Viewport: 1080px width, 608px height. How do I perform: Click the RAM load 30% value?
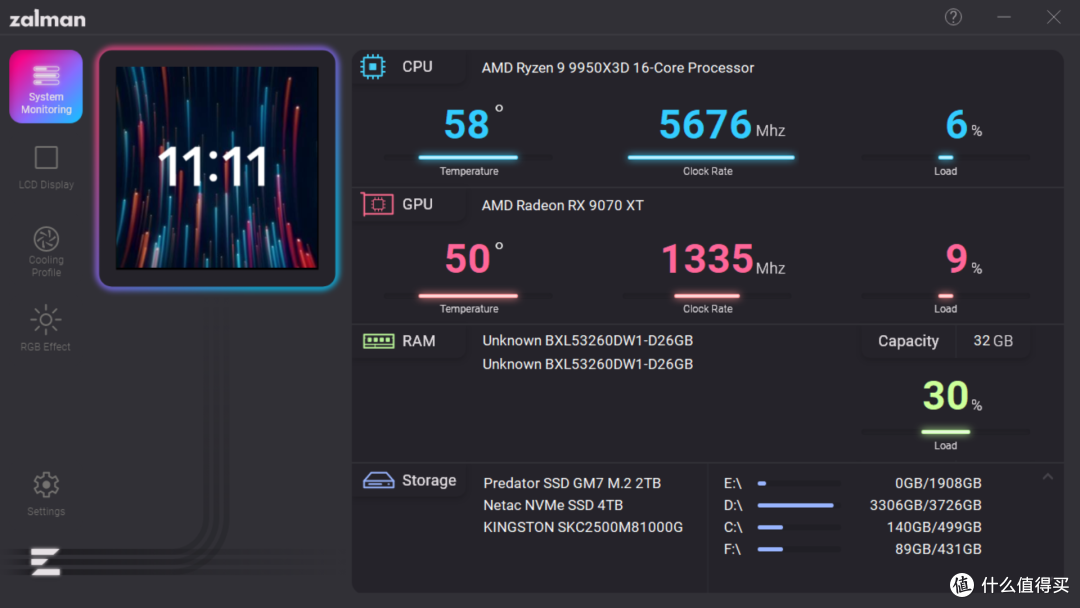953,396
